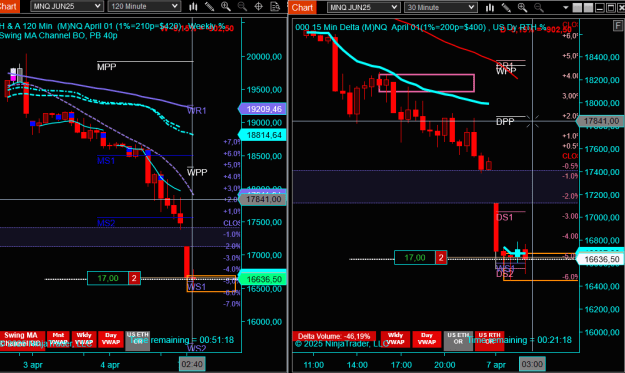Click the MS2 level label on left chart
Screen dimensions: 625x373
tap(106, 223)
